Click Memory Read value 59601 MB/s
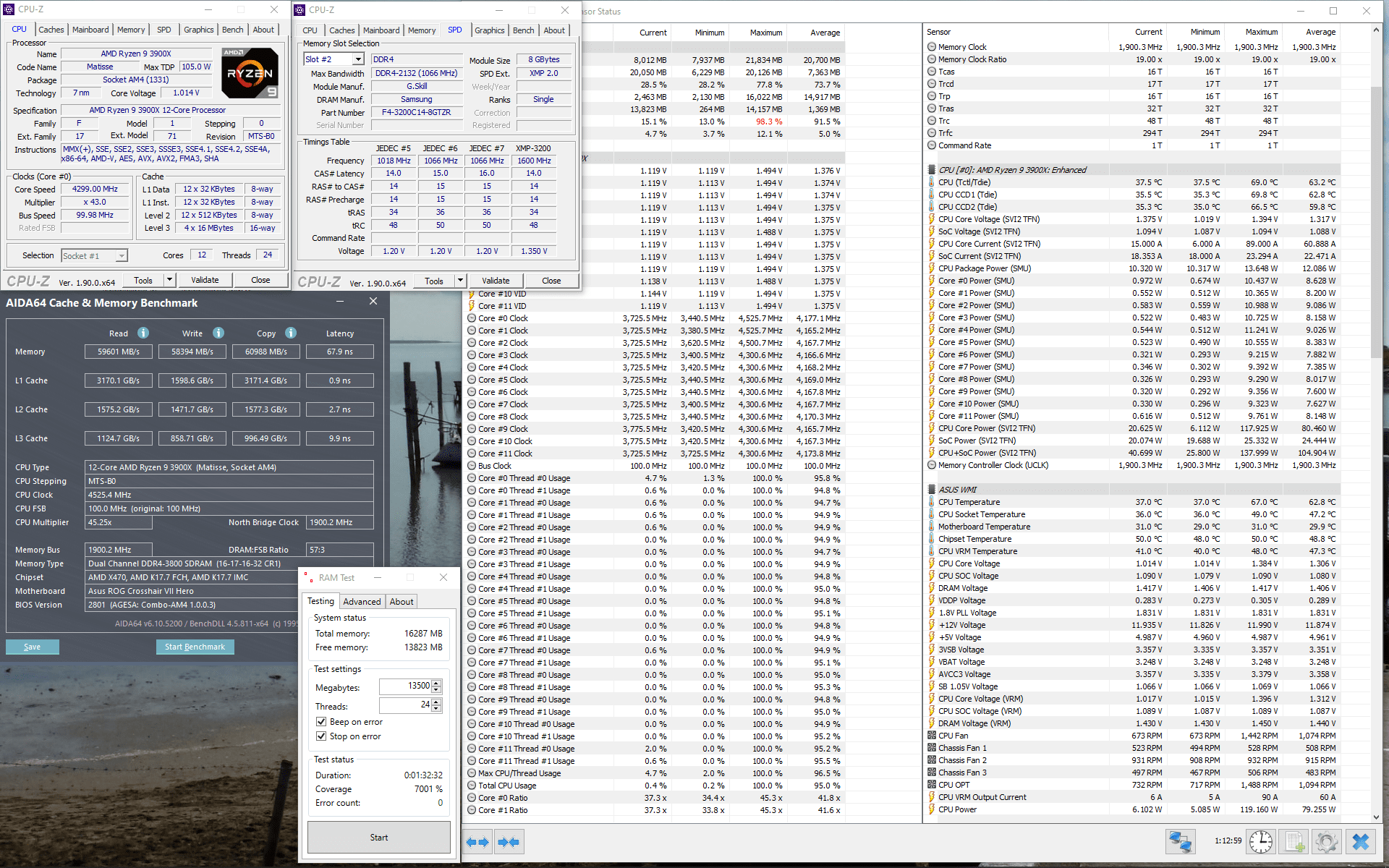This screenshot has width=1389, height=868. point(119,352)
